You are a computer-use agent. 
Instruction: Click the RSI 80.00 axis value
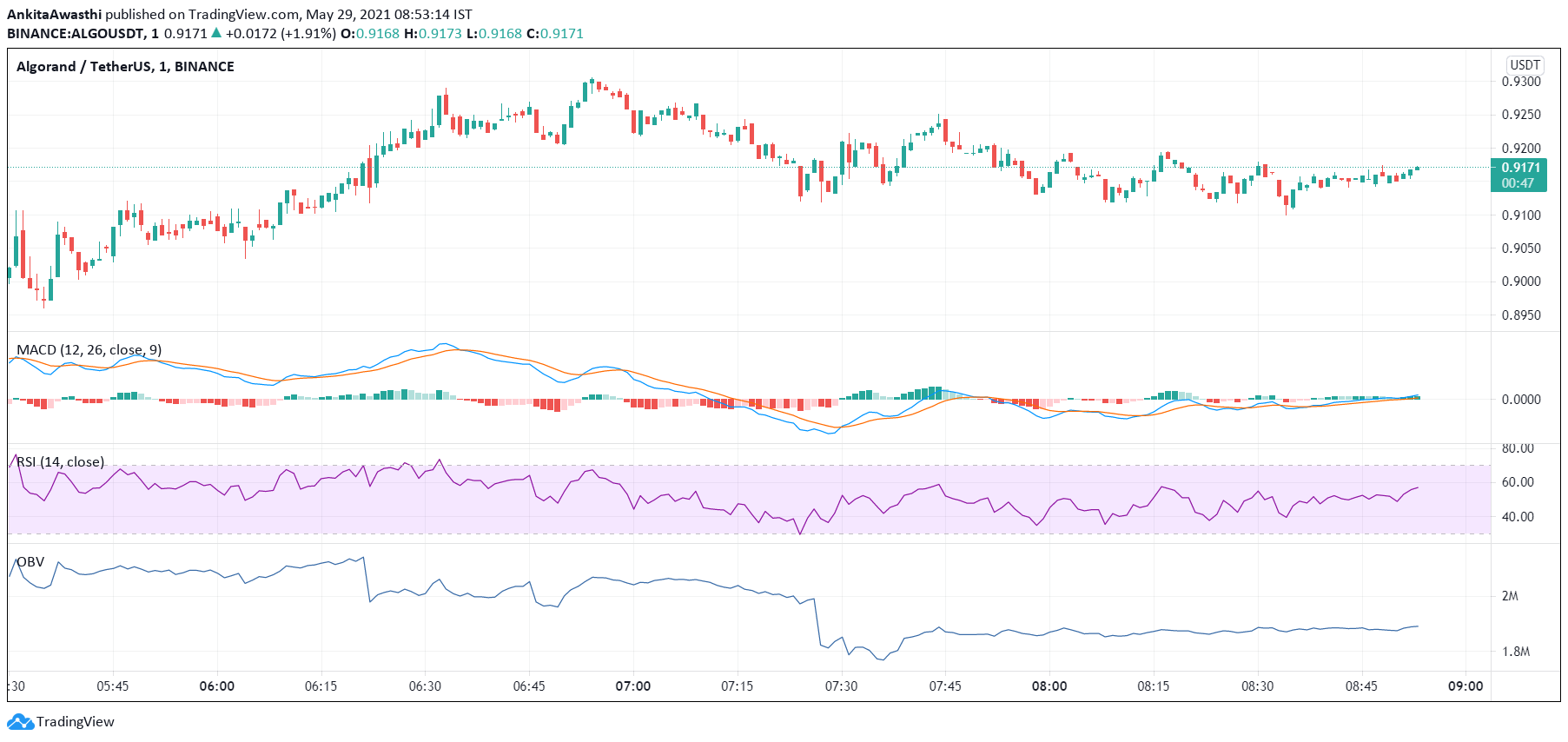(1518, 448)
